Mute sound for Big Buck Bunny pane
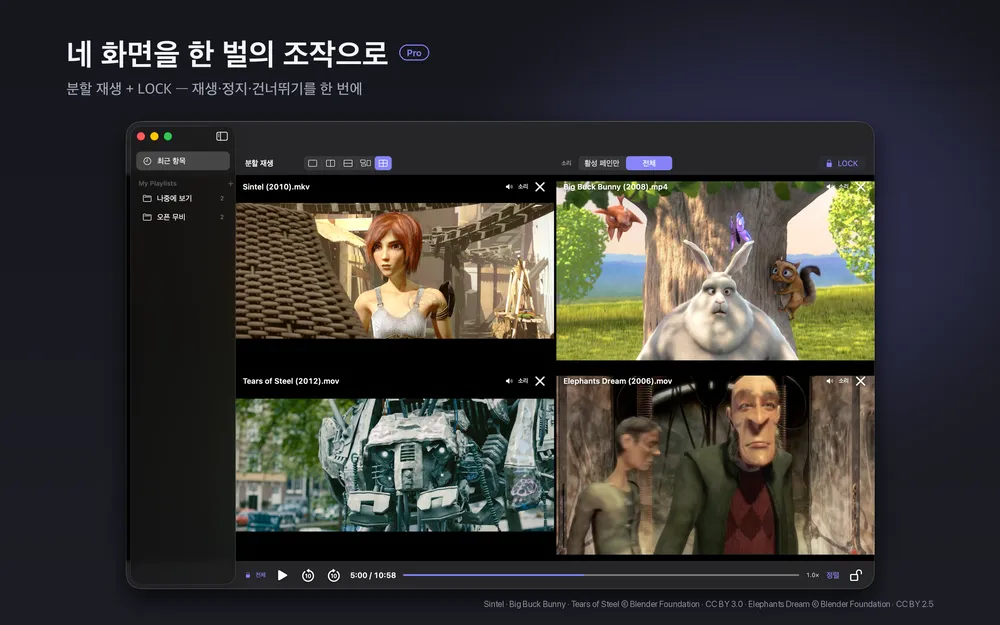This screenshot has width=1000, height=625. [x=837, y=187]
